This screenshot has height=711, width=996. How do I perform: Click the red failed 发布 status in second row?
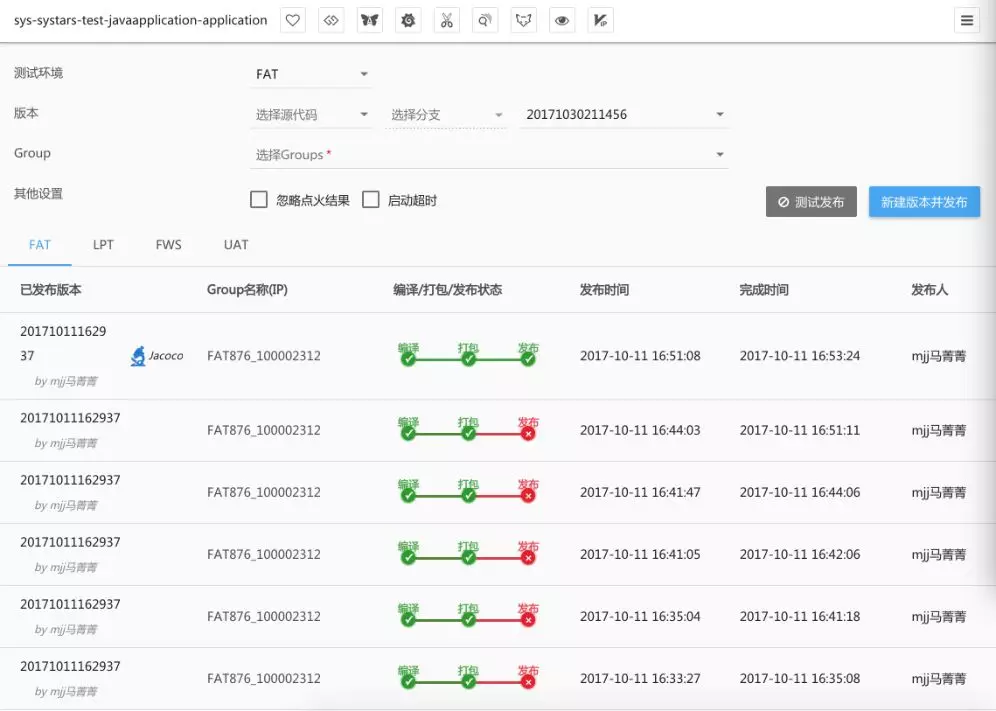[528, 433]
